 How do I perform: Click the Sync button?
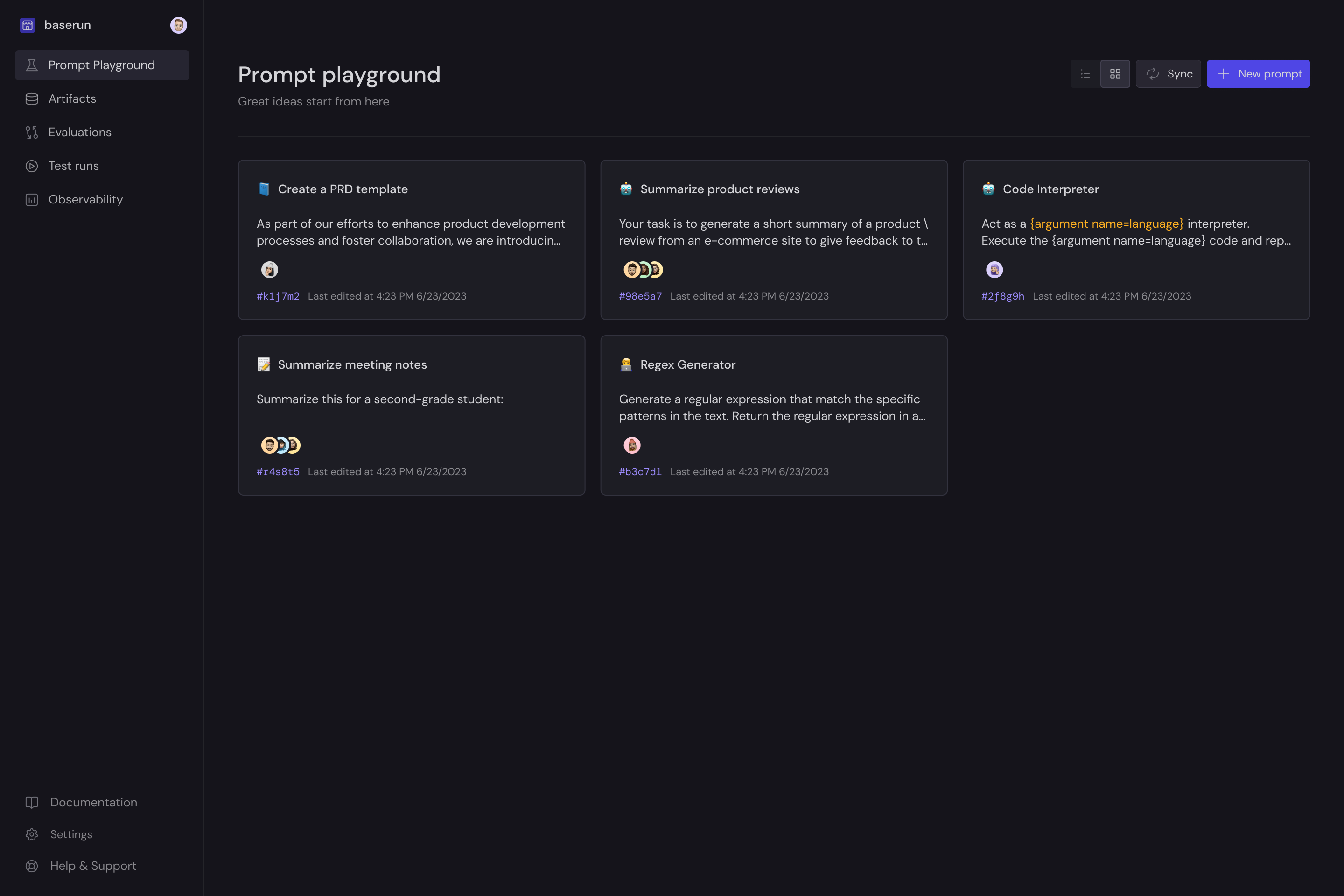pyautogui.click(x=1168, y=74)
